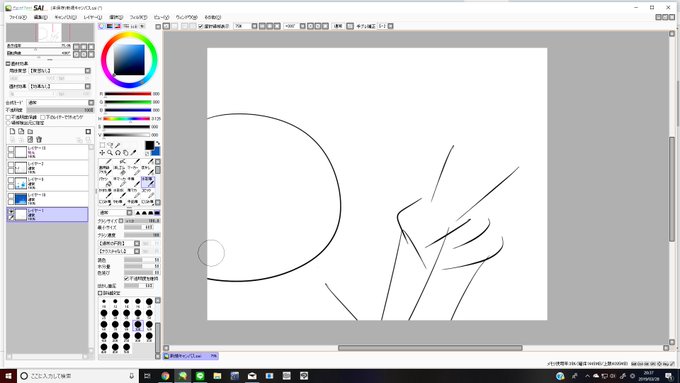The image size is (680, 383).
Task: Open the brush texture テクスチャなし dropdown
Action: [x=137, y=251]
